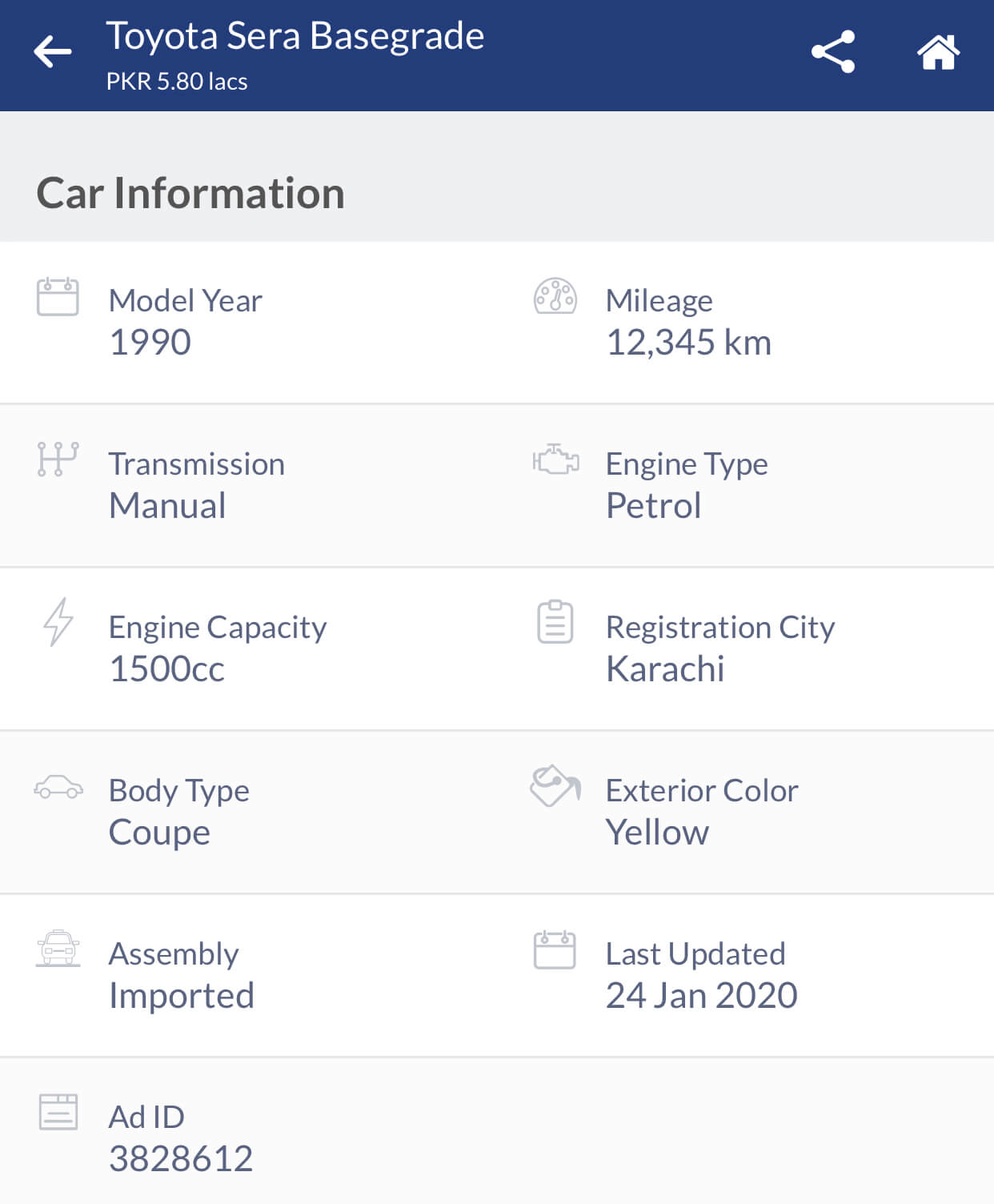Tap the Engine Type engine icon

pos(555,460)
